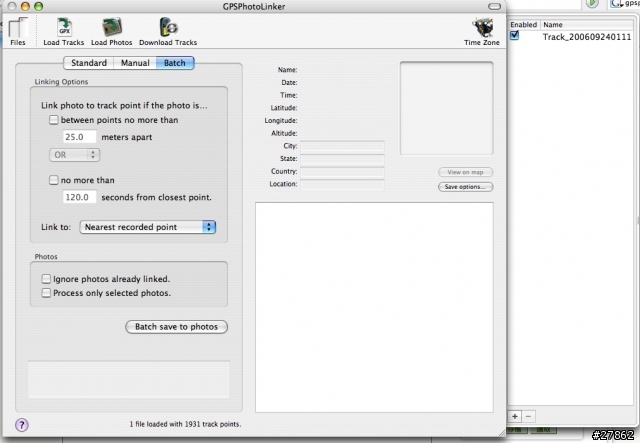Click the Name column header in track list

pos(587,25)
